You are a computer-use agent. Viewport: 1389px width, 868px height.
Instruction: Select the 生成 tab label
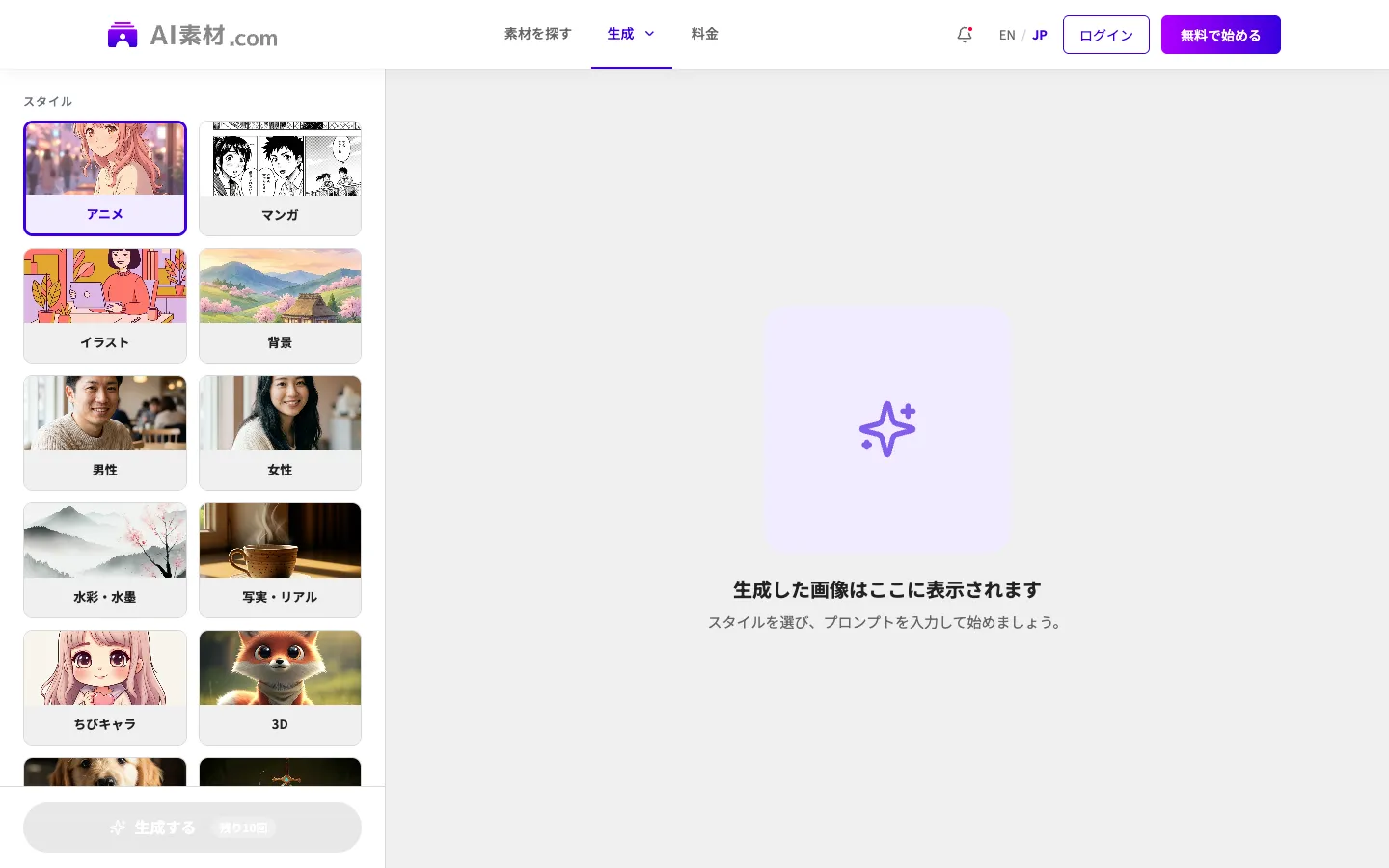point(620,34)
